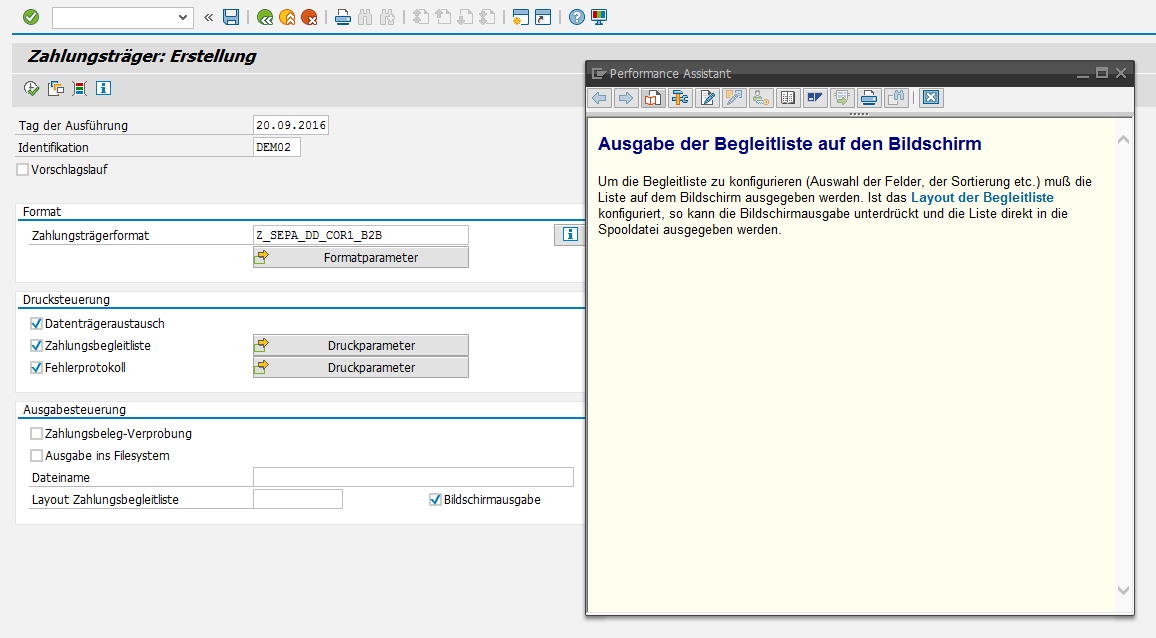Toggle the Bildschirmausgabe checkbox
The width and height of the screenshot is (1156, 638).
tap(435, 500)
